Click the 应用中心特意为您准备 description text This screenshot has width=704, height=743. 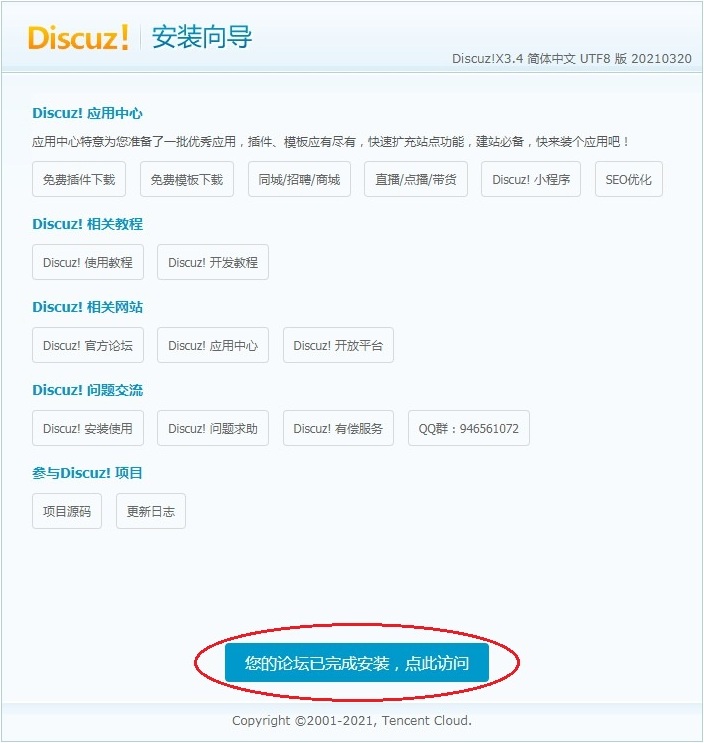(x=330, y=142)
